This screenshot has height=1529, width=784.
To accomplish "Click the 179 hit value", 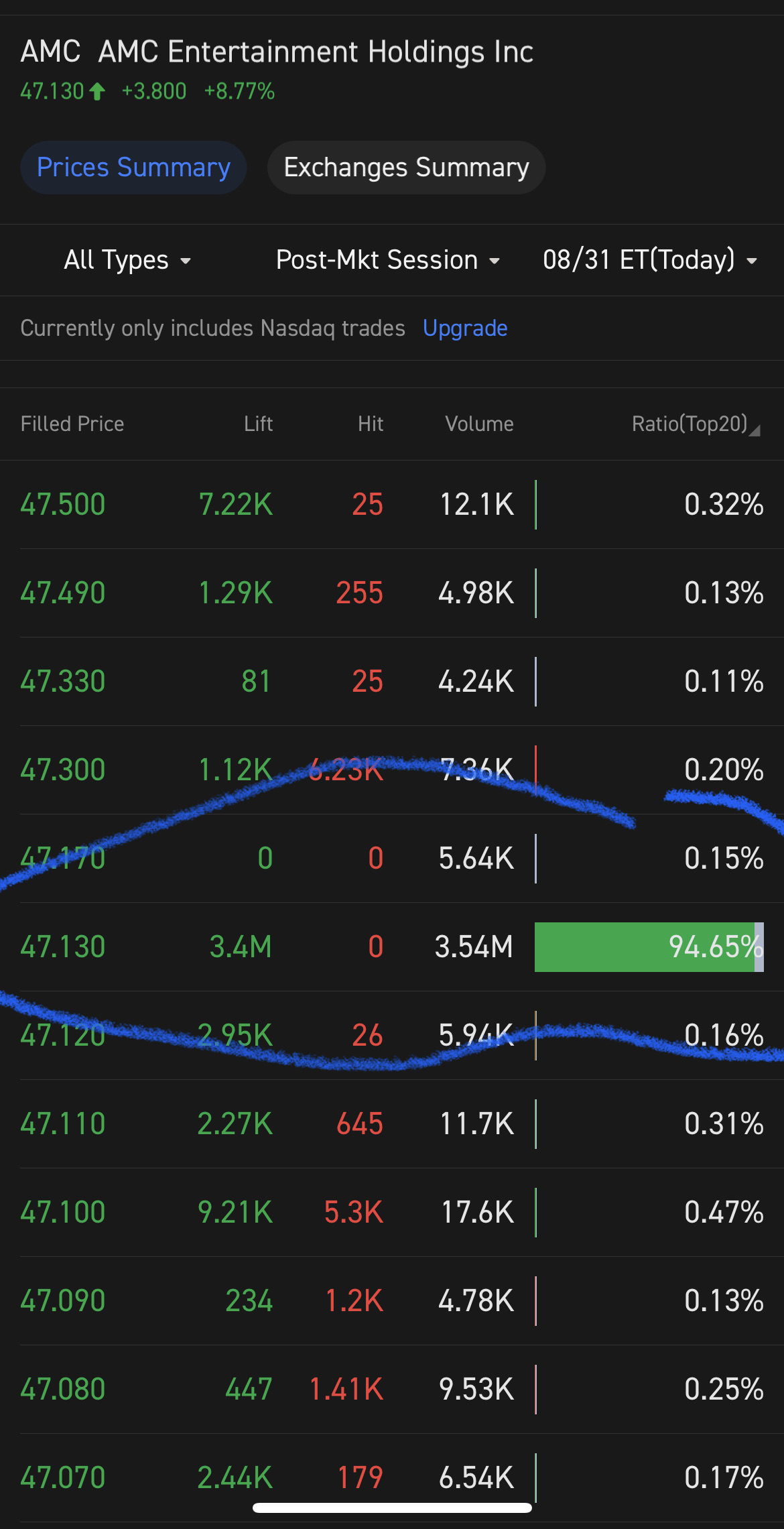I will point(360,1478).
